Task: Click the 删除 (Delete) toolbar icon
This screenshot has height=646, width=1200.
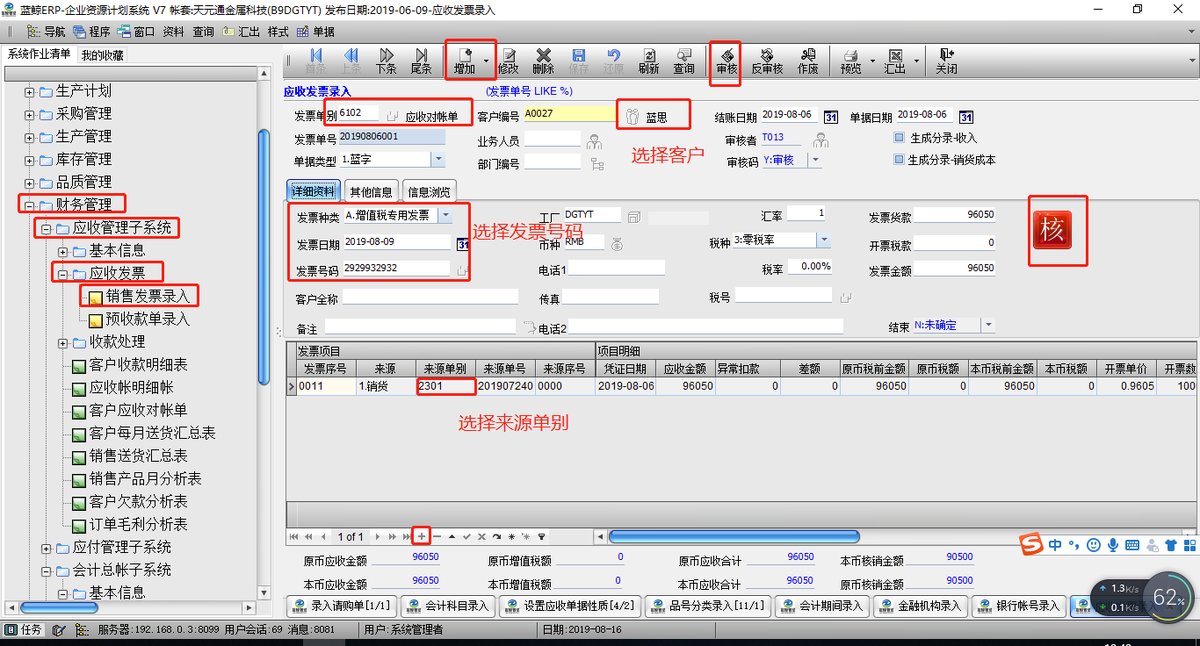Action: pos(543,60)
